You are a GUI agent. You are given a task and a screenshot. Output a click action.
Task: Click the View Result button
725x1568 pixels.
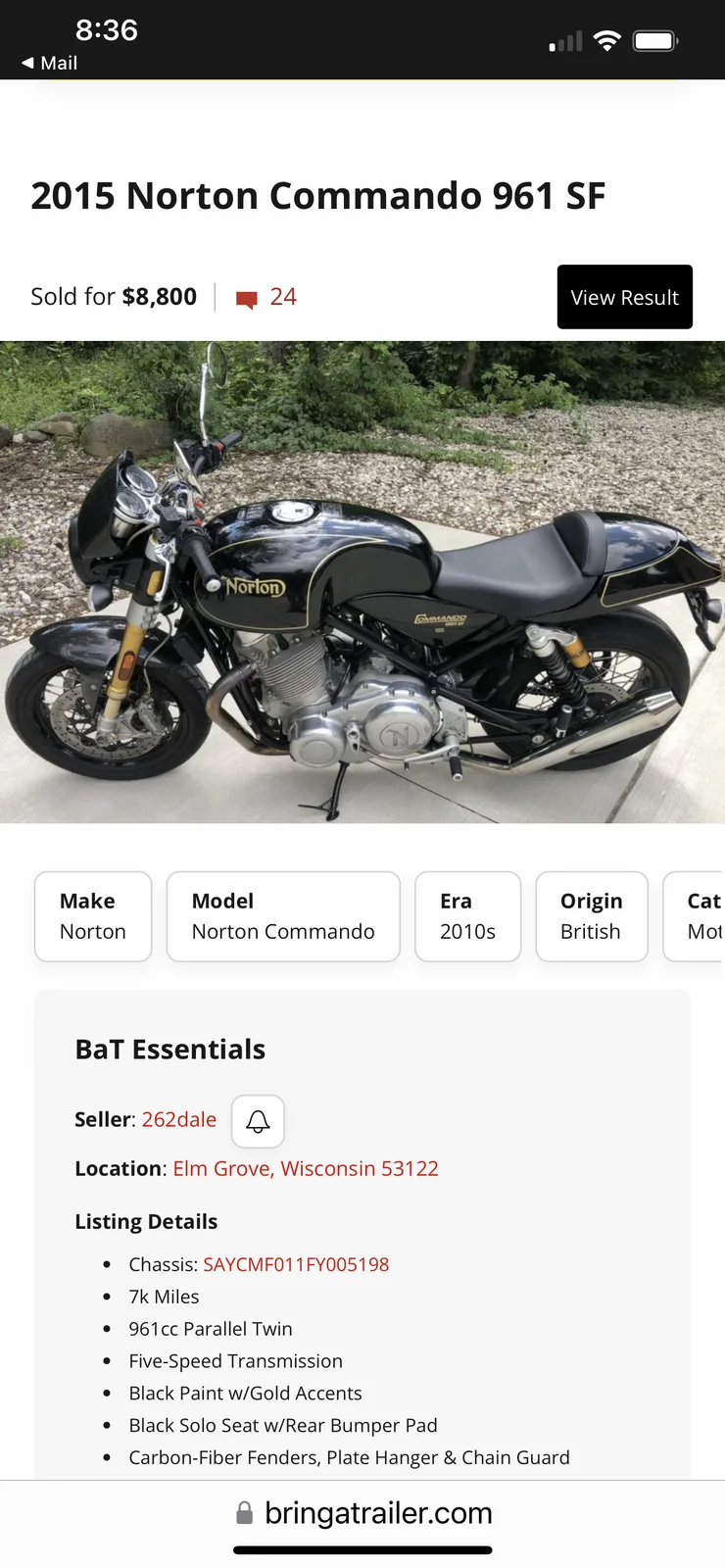[x=625, y=297]
